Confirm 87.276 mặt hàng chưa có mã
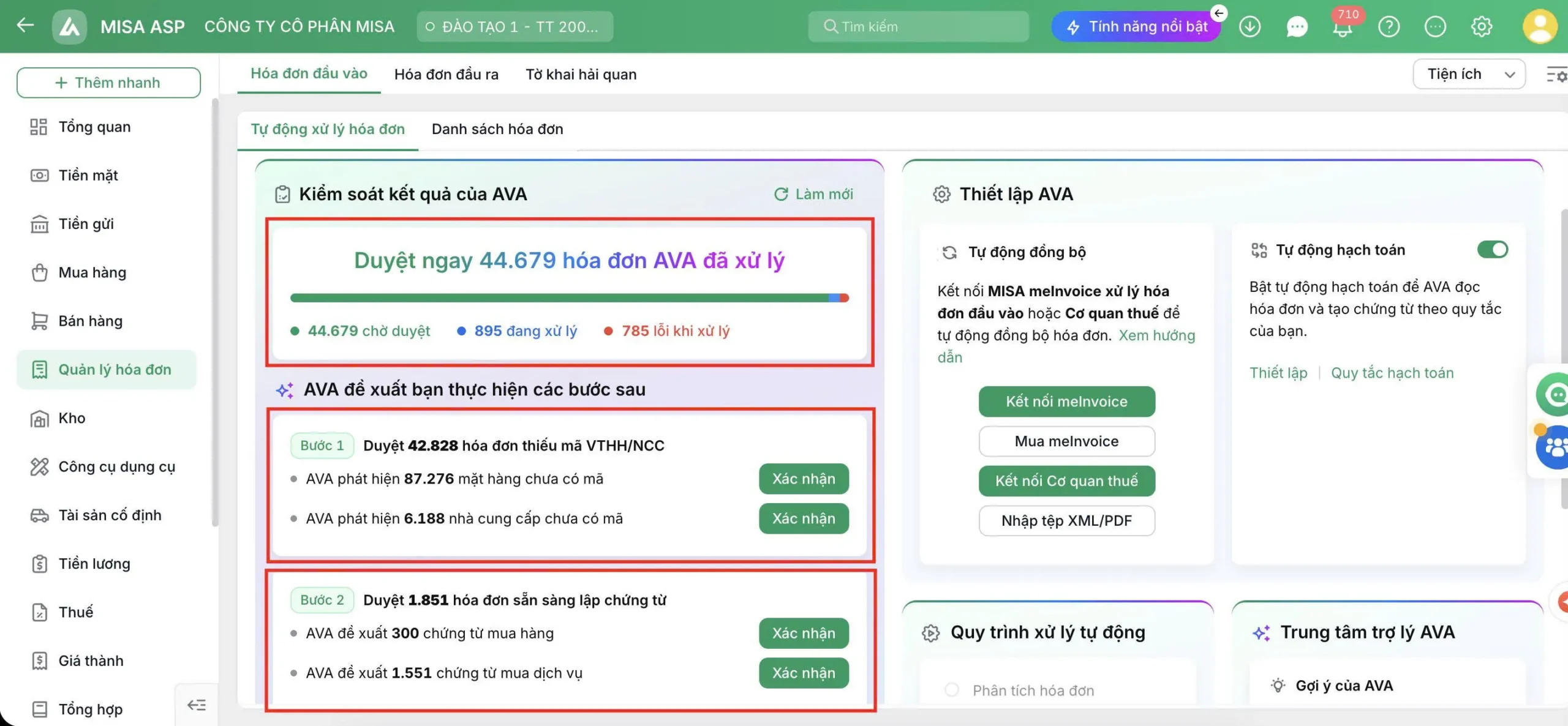Viewport: 1568px width, 726px height. pos(804,479)
